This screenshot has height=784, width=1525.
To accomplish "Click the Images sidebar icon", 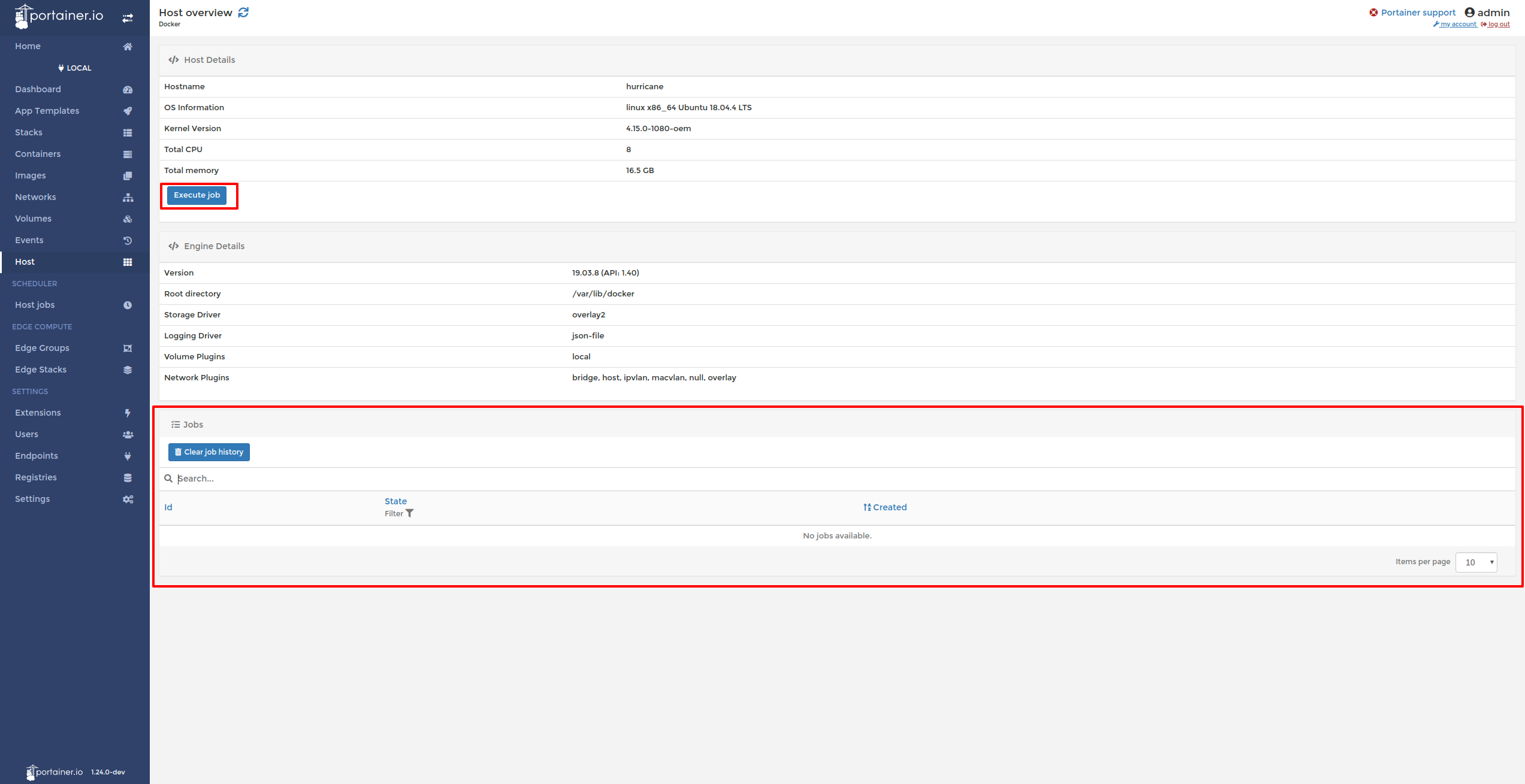I will click(x=128, y=175).
